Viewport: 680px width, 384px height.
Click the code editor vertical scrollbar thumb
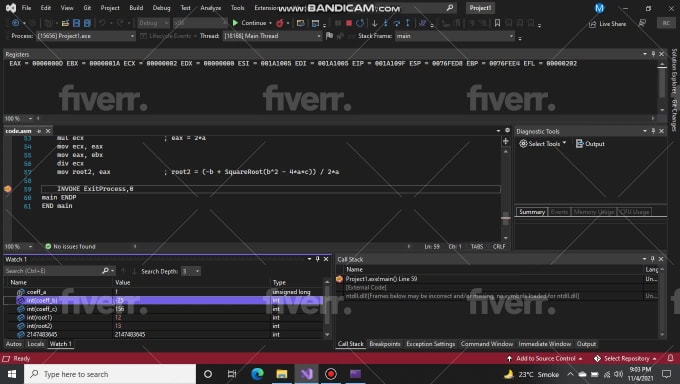coord(506,218)
